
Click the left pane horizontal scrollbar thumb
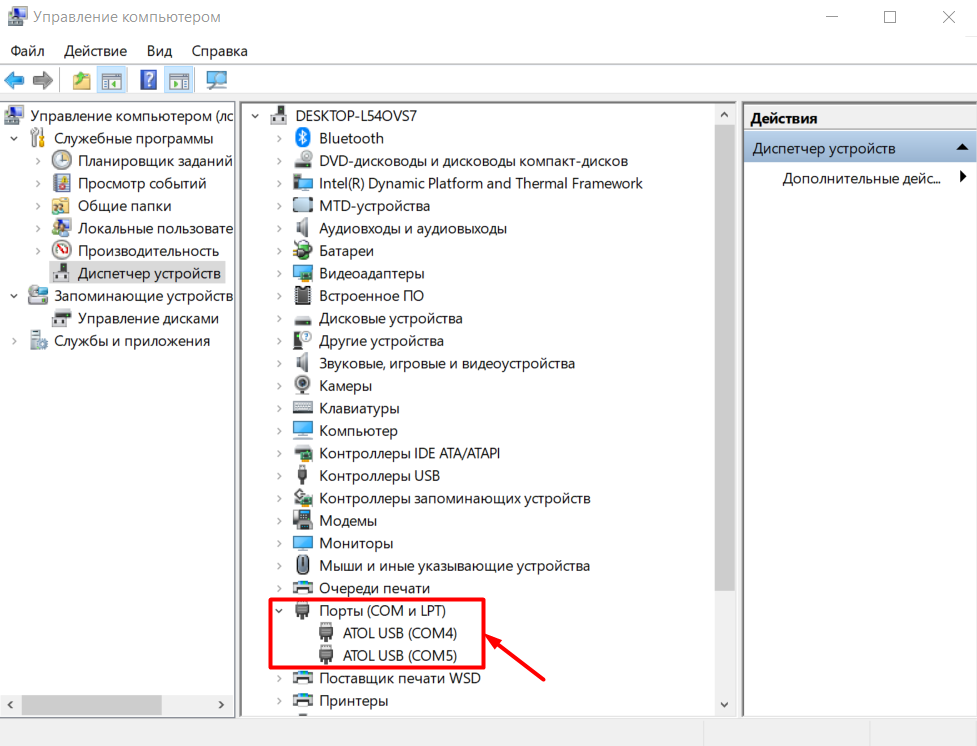pyautogui.click(x=92, y=705)
